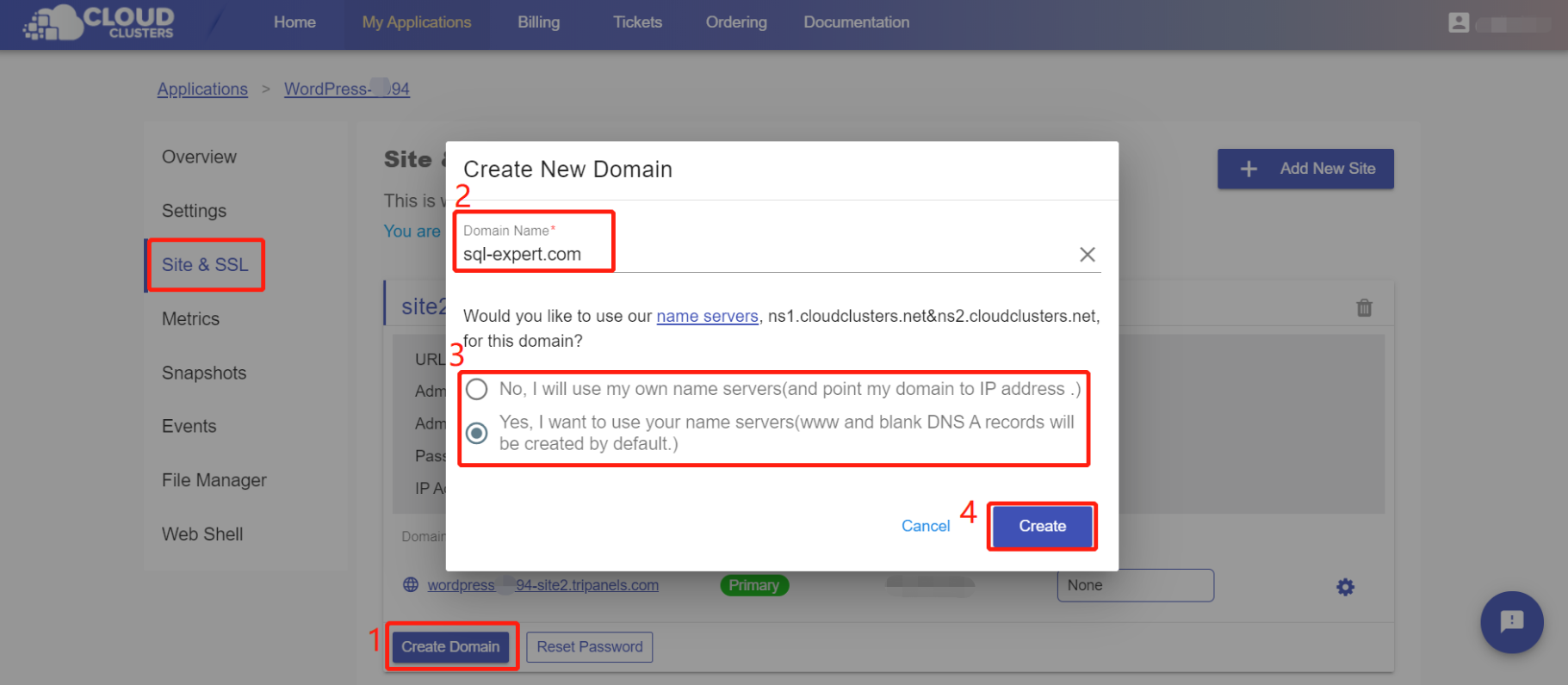Screen dimensions: 1568x685
Task: Click the plus icon in Add New Site
Action: [1249, 170]
